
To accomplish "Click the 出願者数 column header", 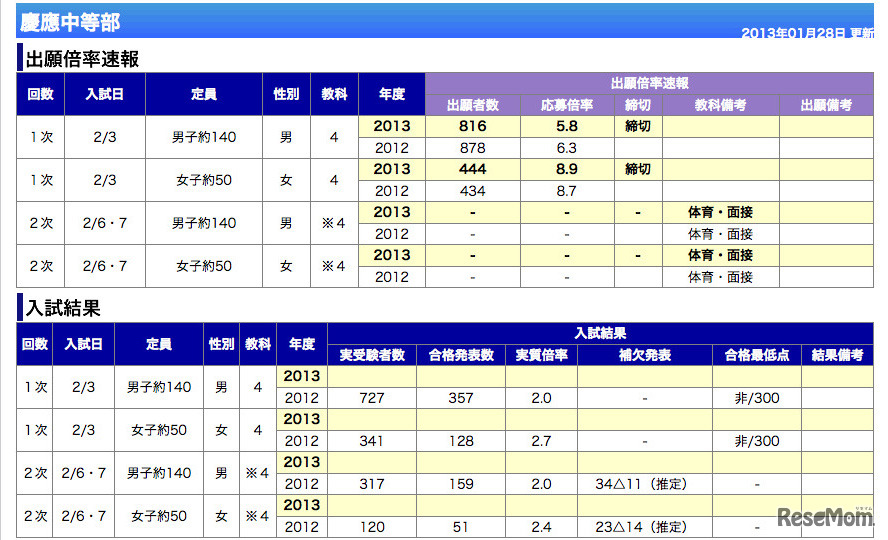I will (x=472, y=105).
